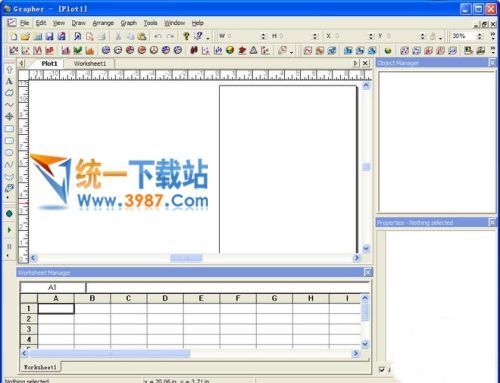Screen dimensions: 500x383
Task: Expand the line plot toolbar dropdown arrow
Action: click(x=291, y=52)
